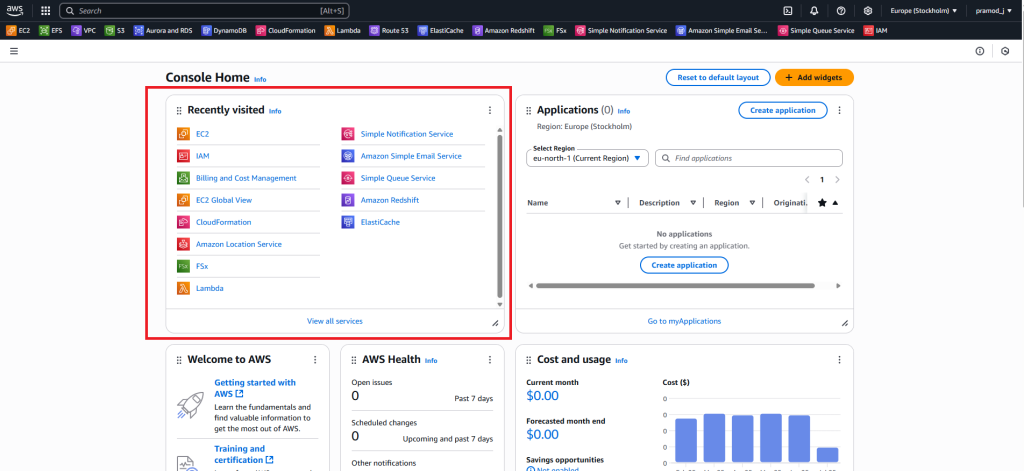
Task: Open Amazon Location Service recent link
Action: click(x=238, y=244)
